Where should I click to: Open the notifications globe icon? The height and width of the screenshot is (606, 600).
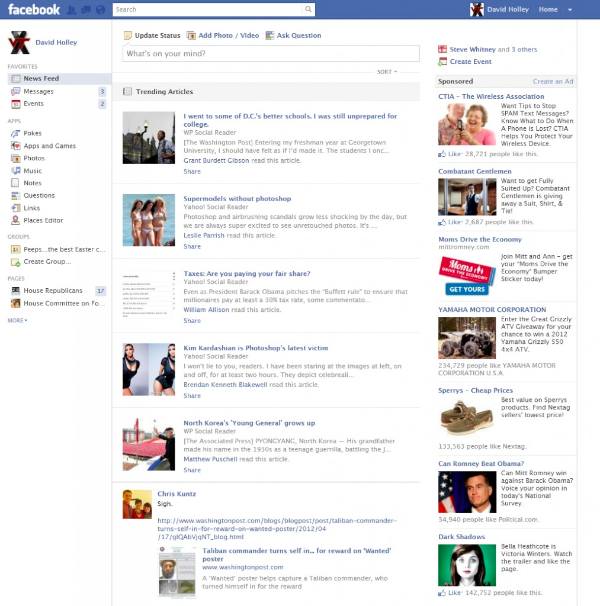(98, 10)
